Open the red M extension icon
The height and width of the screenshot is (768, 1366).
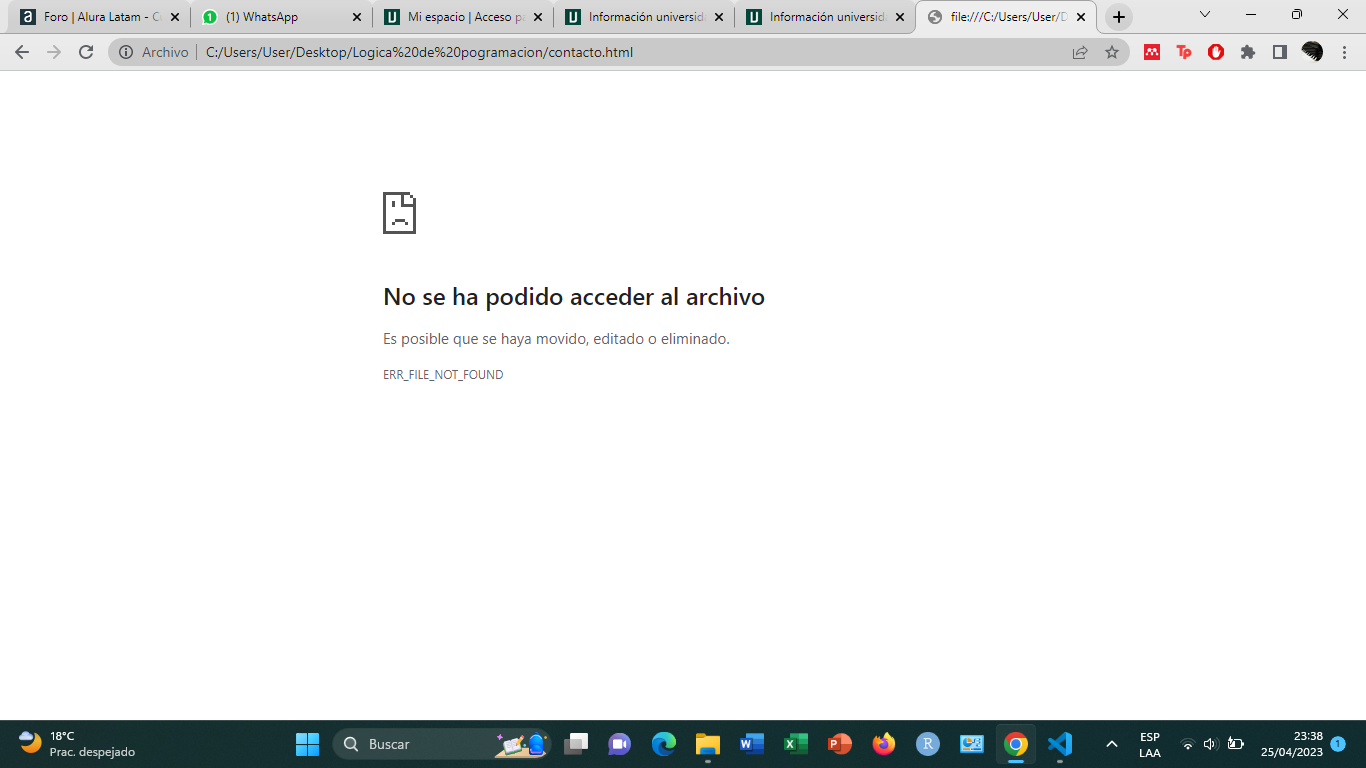1152,52
